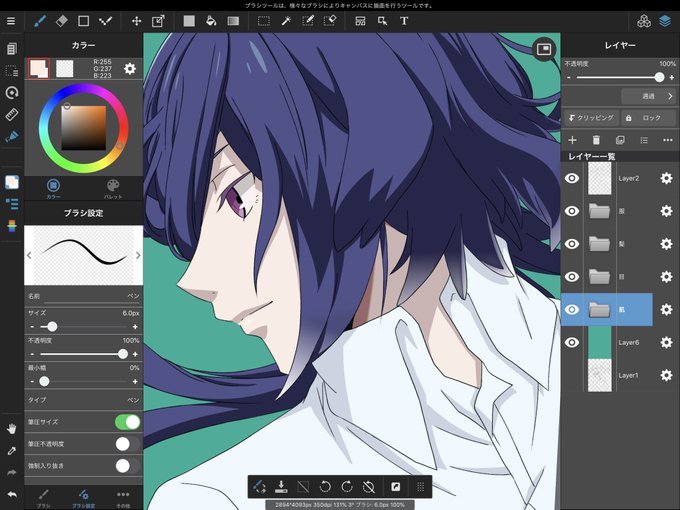Image resolution: width=680 pixels, height=510 pixels.
Task: Select the Move tool
Action: [x=136, y=21]
